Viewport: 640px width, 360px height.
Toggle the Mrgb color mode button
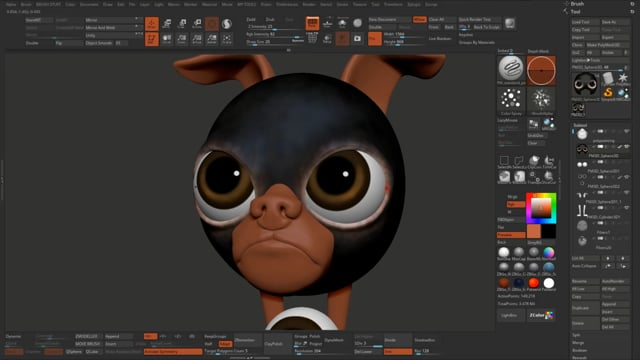[x=513, y=197]
